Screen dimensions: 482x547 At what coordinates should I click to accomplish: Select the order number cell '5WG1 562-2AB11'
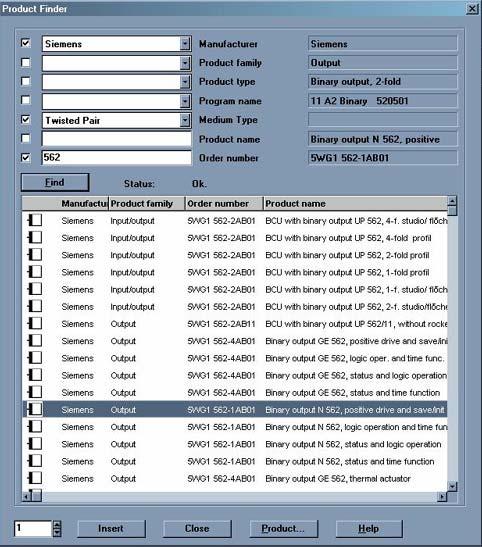pyautogui.click(x=221, y=324)
